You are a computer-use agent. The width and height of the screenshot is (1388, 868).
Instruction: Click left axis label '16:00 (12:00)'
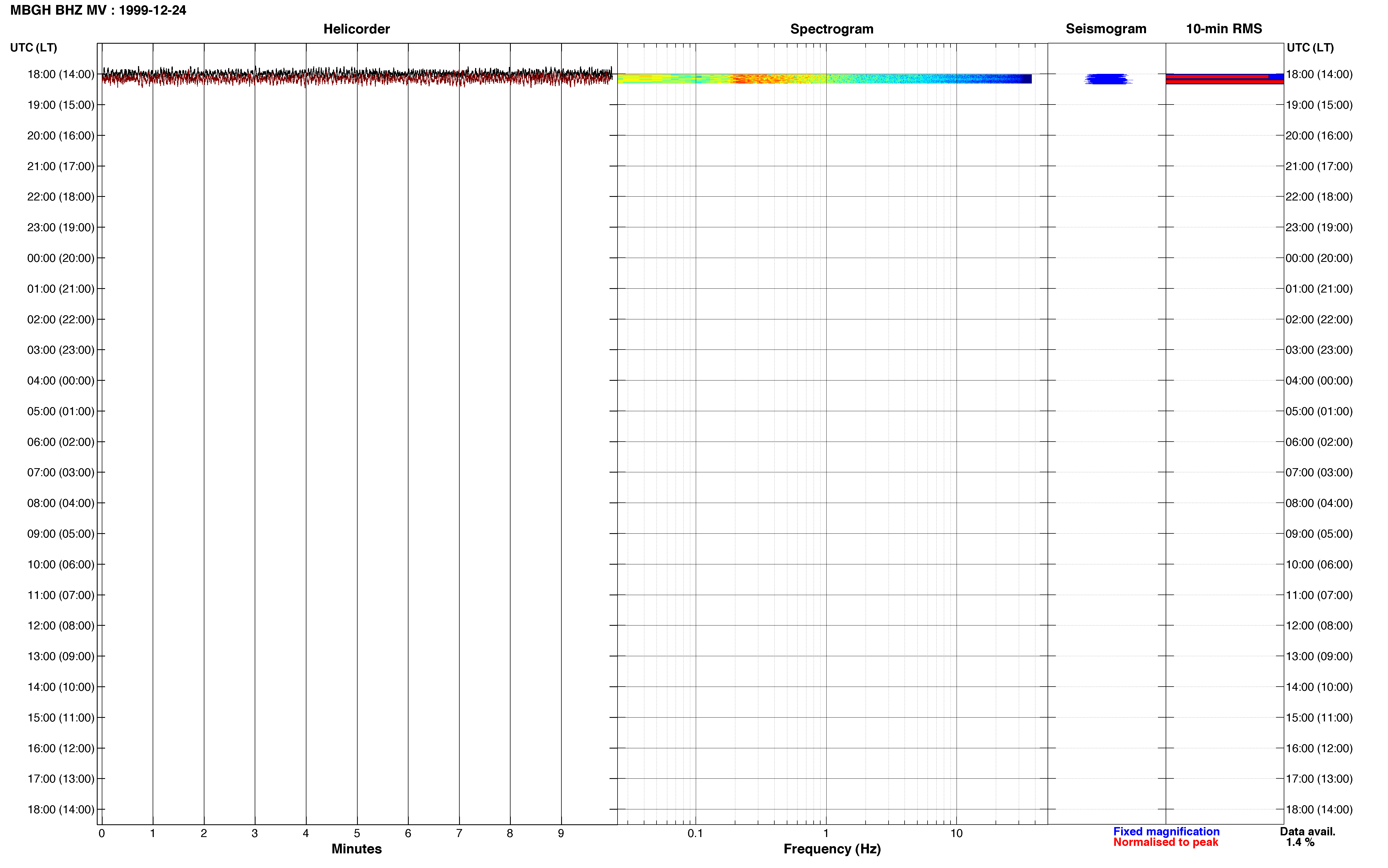(61, 749)
